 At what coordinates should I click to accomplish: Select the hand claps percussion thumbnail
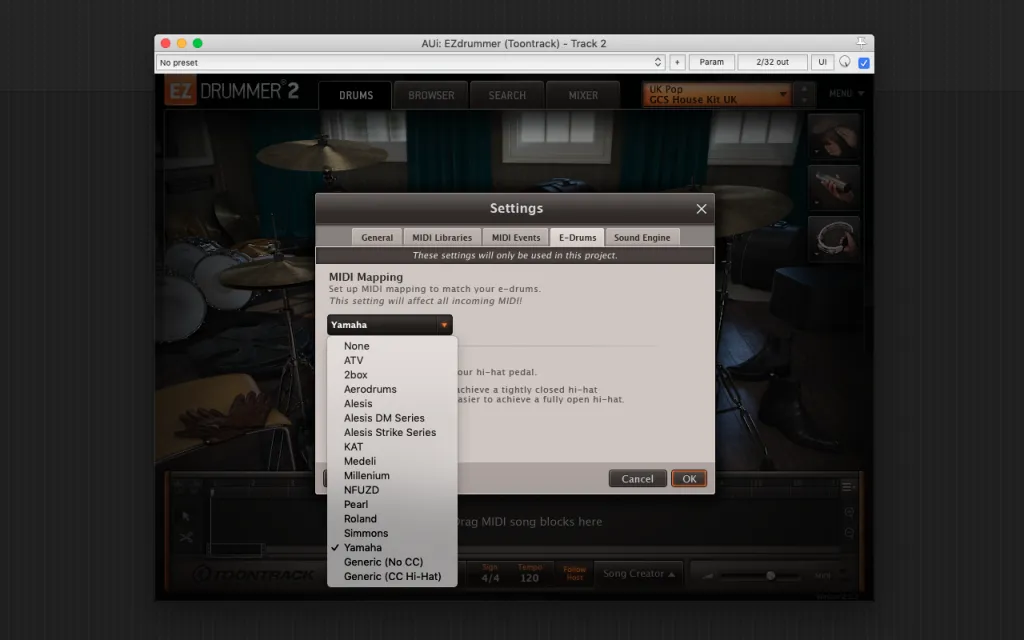coord(834,136)
